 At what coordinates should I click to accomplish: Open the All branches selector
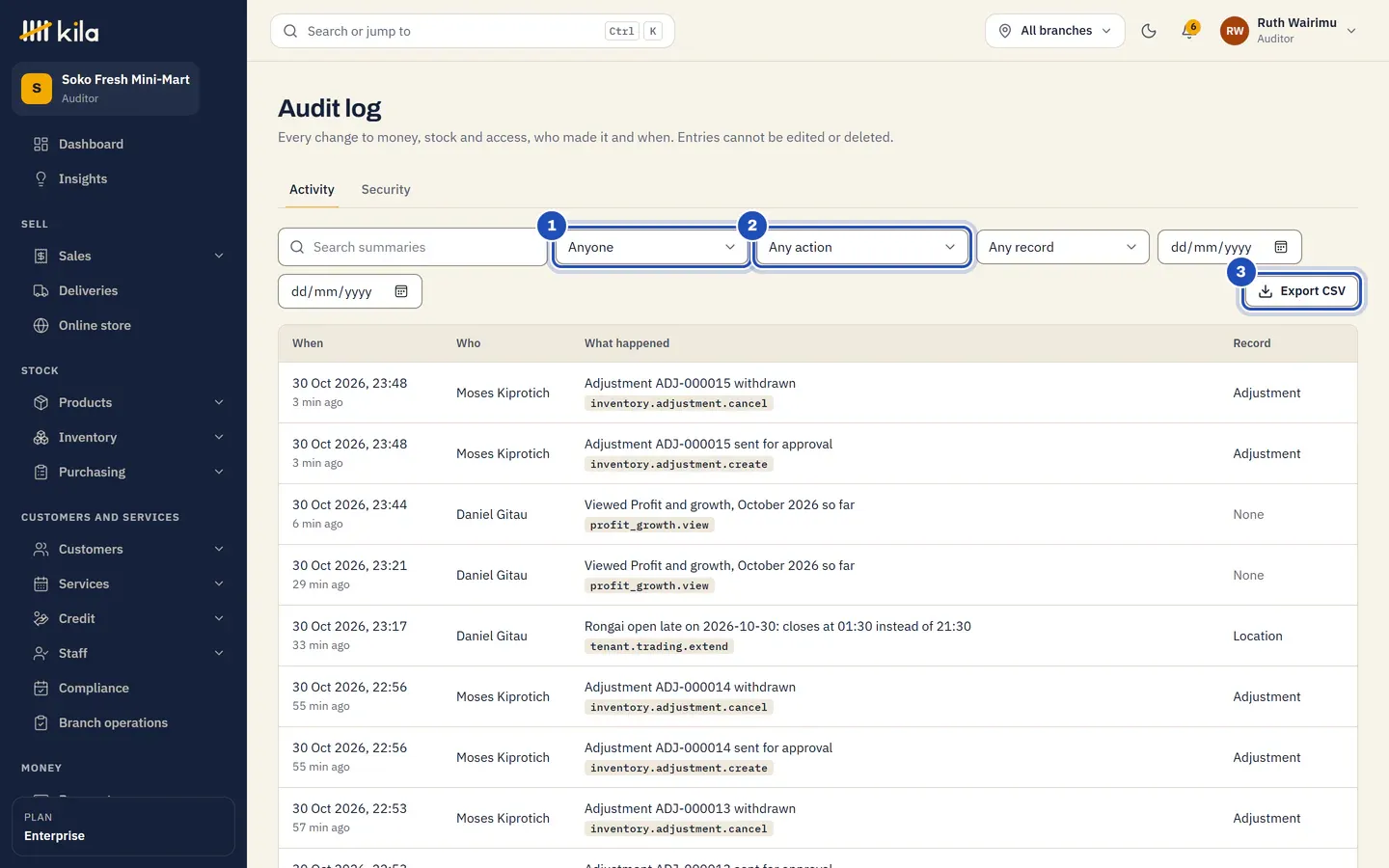[1055, 31]
